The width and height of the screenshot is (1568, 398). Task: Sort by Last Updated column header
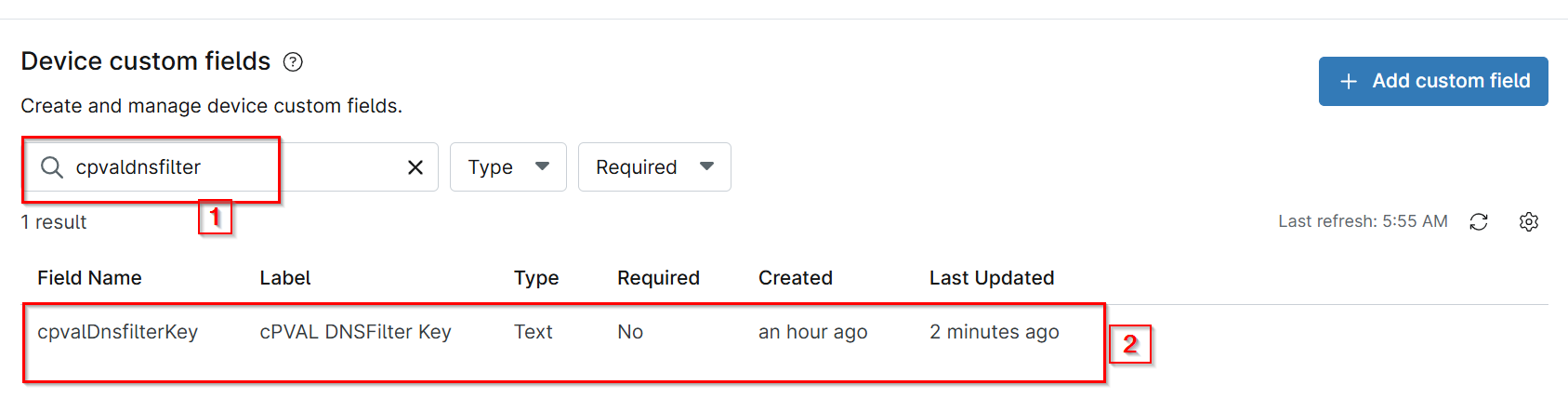coord(991,278)
